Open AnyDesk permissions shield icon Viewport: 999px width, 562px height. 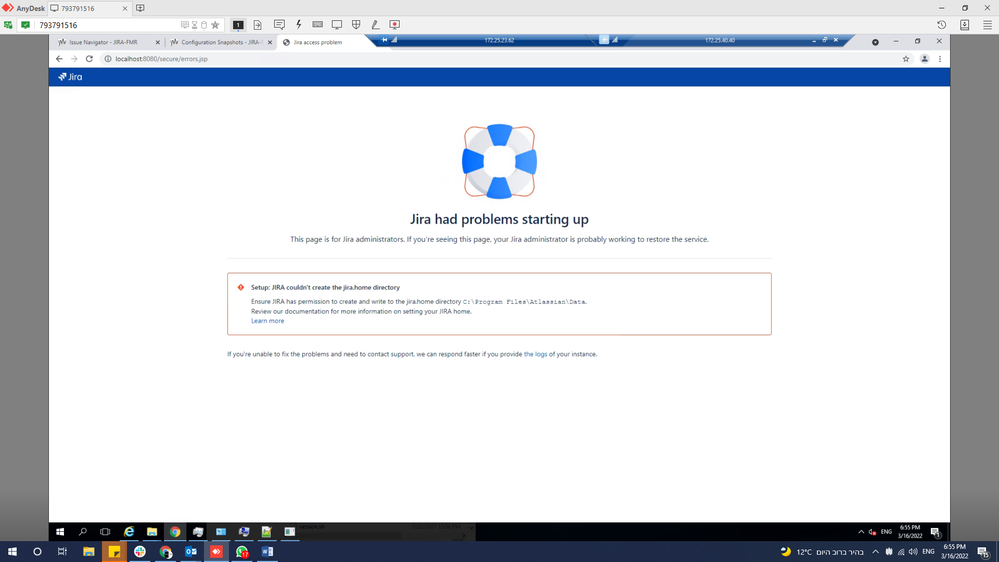356,25
